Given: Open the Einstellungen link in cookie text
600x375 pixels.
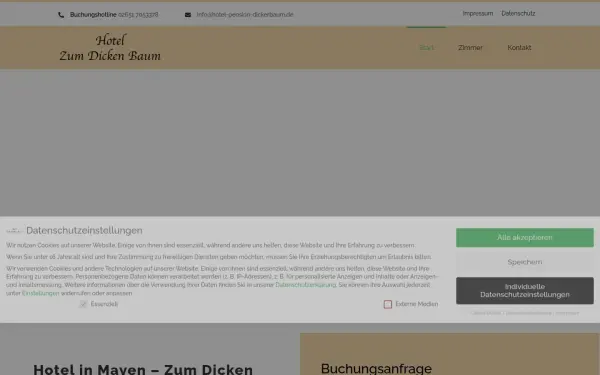Looking at the screenshot, I should [41, 293].
